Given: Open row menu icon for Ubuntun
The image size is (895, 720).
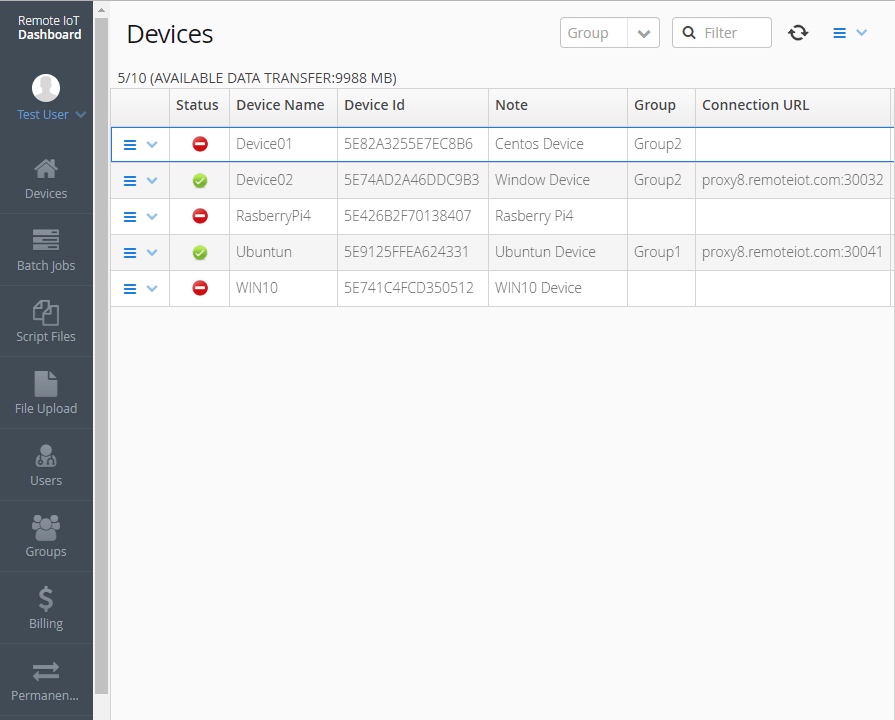Looking at the screenshot, I should click(130, 252).
